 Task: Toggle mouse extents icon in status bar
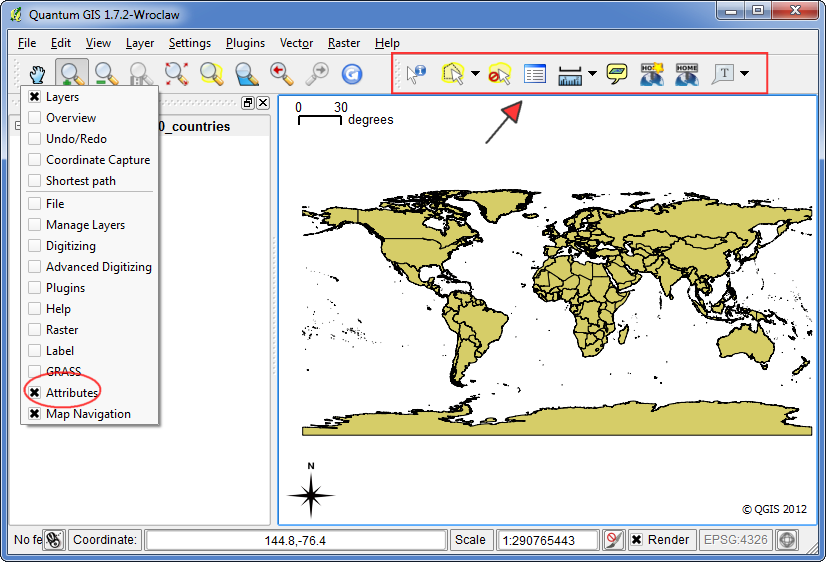click(x=54, y=540)
